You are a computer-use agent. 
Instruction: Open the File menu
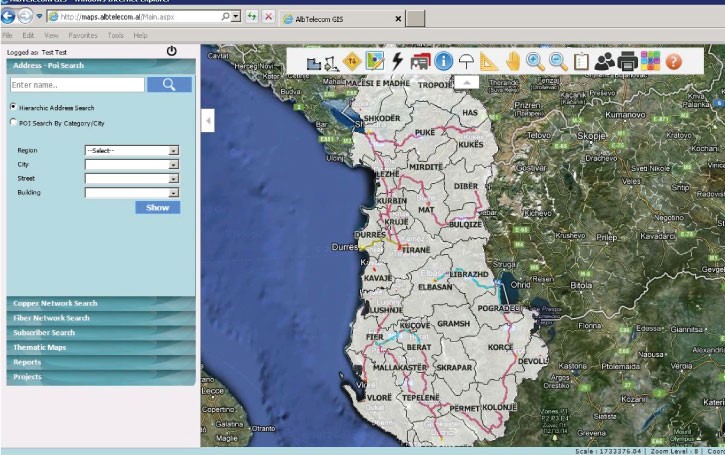(7, 35)
